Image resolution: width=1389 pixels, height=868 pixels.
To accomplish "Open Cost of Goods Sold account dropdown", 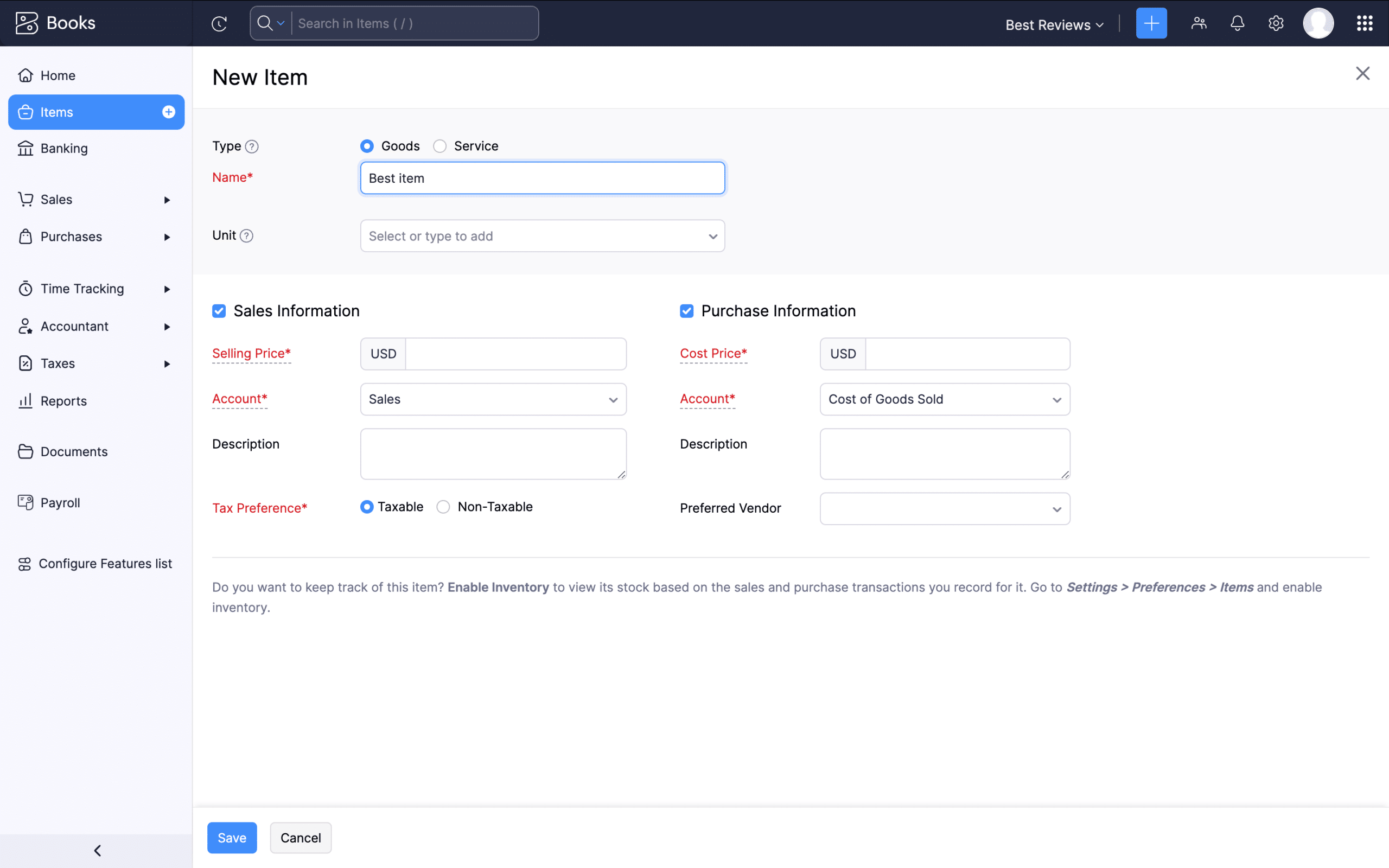I will [x=944, y=400].
